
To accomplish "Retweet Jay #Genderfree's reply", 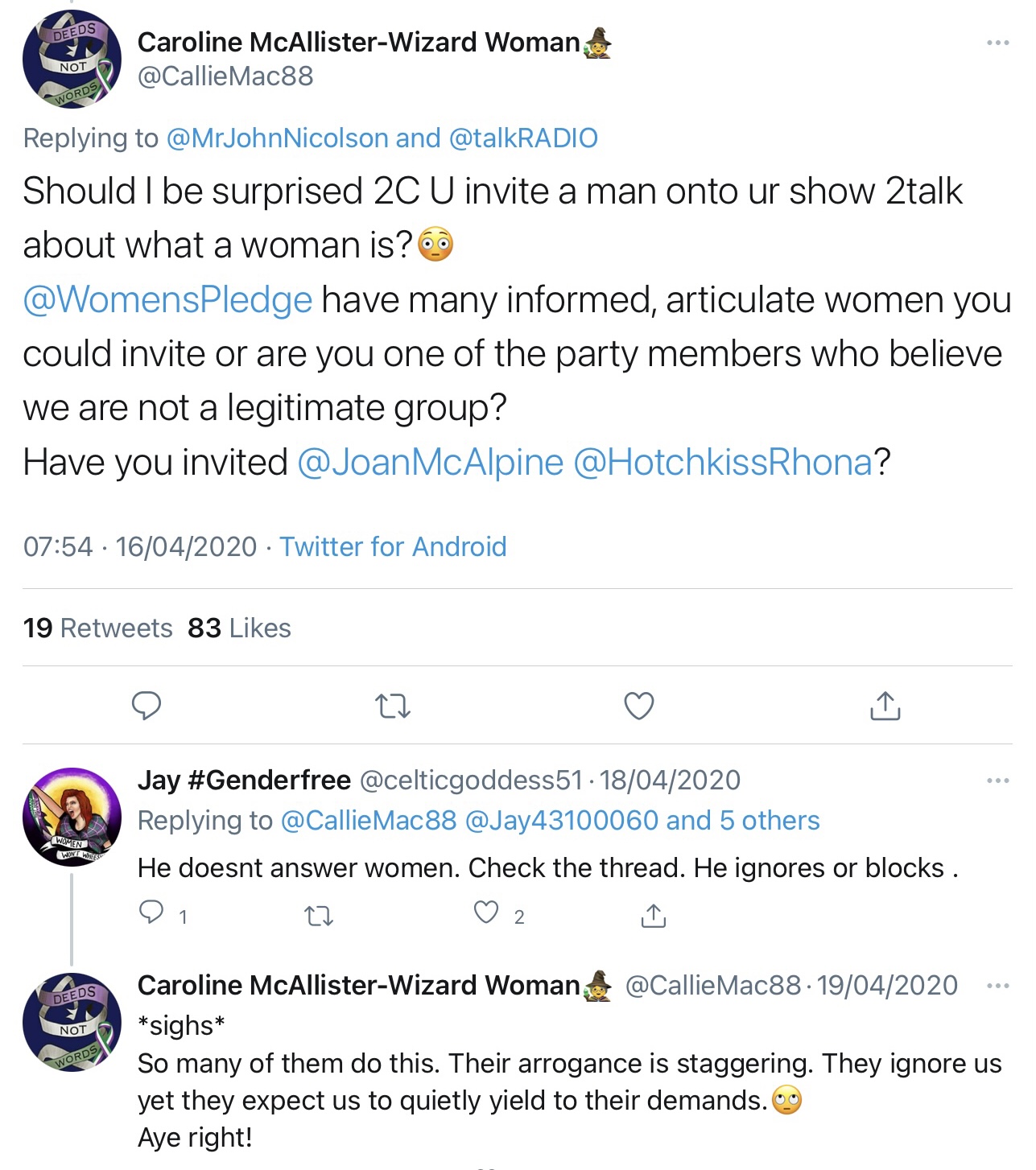I will pos(320,915).
